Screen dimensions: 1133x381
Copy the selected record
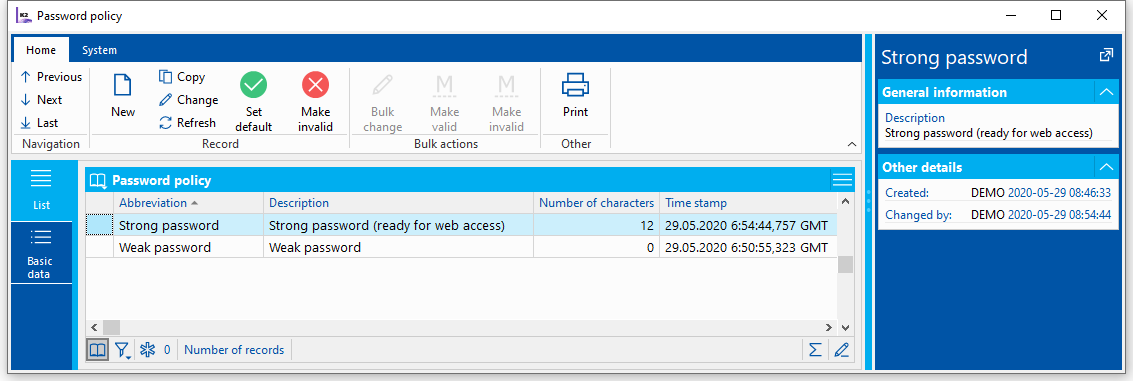click(182, 77)
